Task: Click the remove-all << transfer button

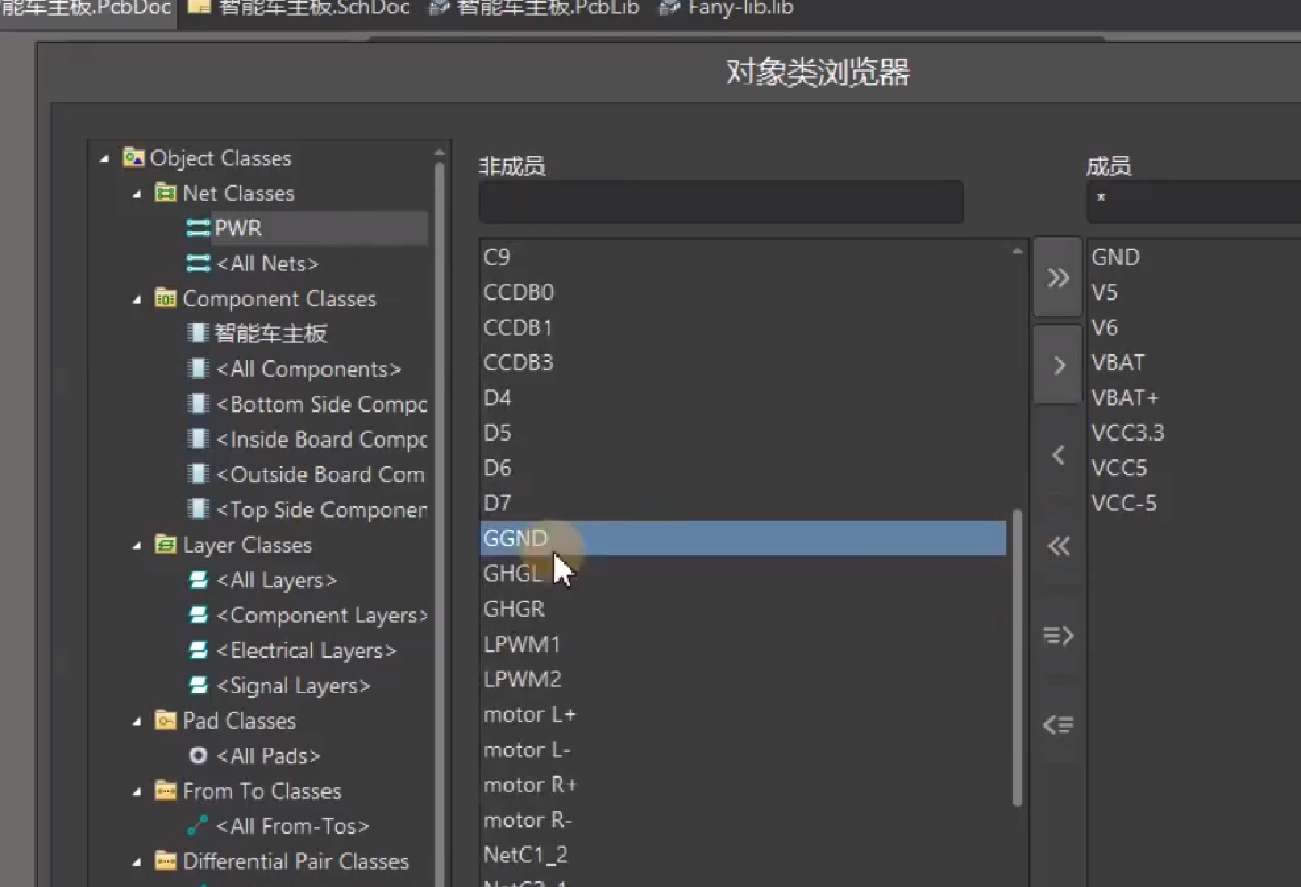Action: (x=1057, y=546)
